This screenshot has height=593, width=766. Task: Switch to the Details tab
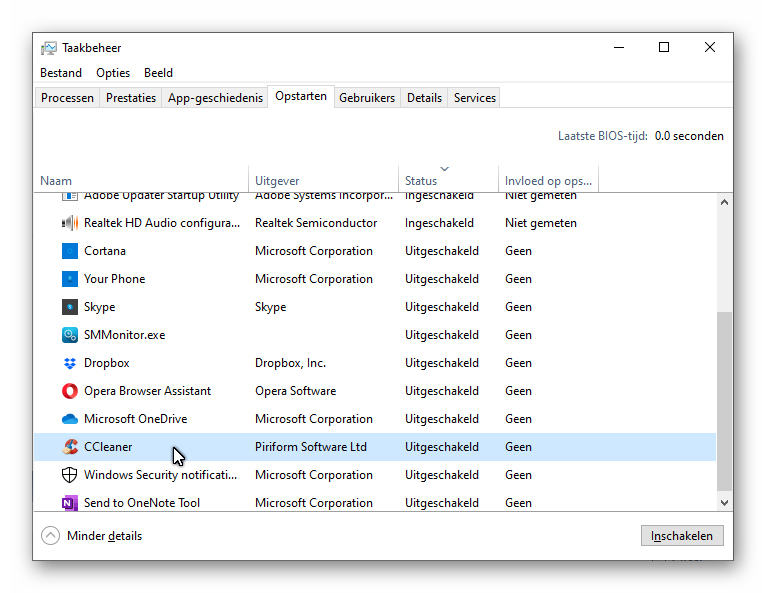(x=425, y=98)
